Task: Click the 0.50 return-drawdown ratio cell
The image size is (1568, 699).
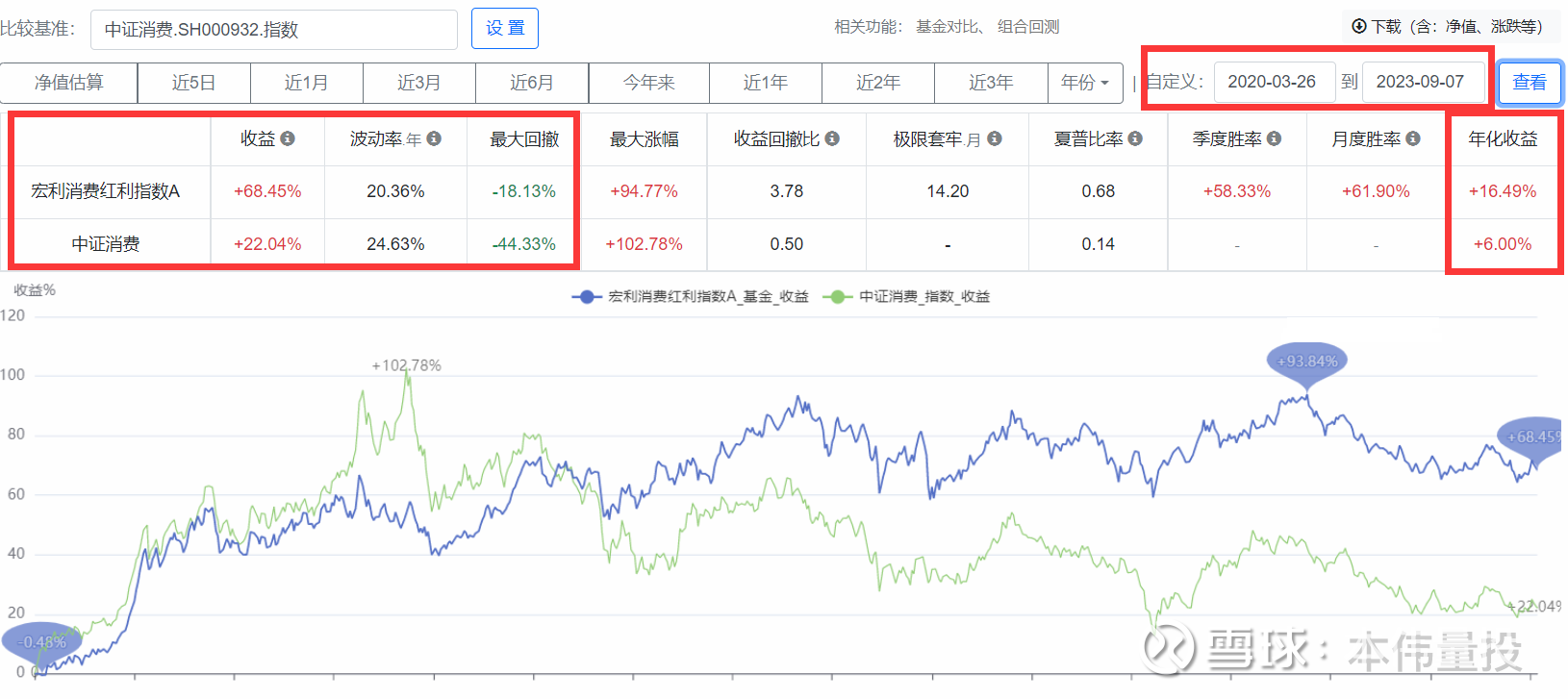Action: tap(787, 244)
